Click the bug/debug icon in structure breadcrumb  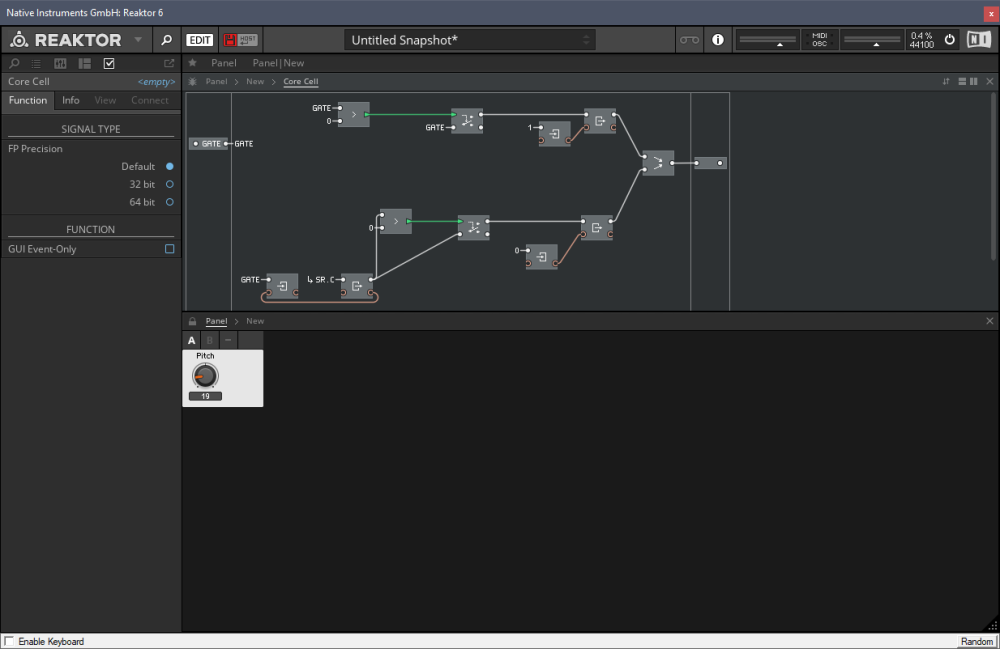193,82
